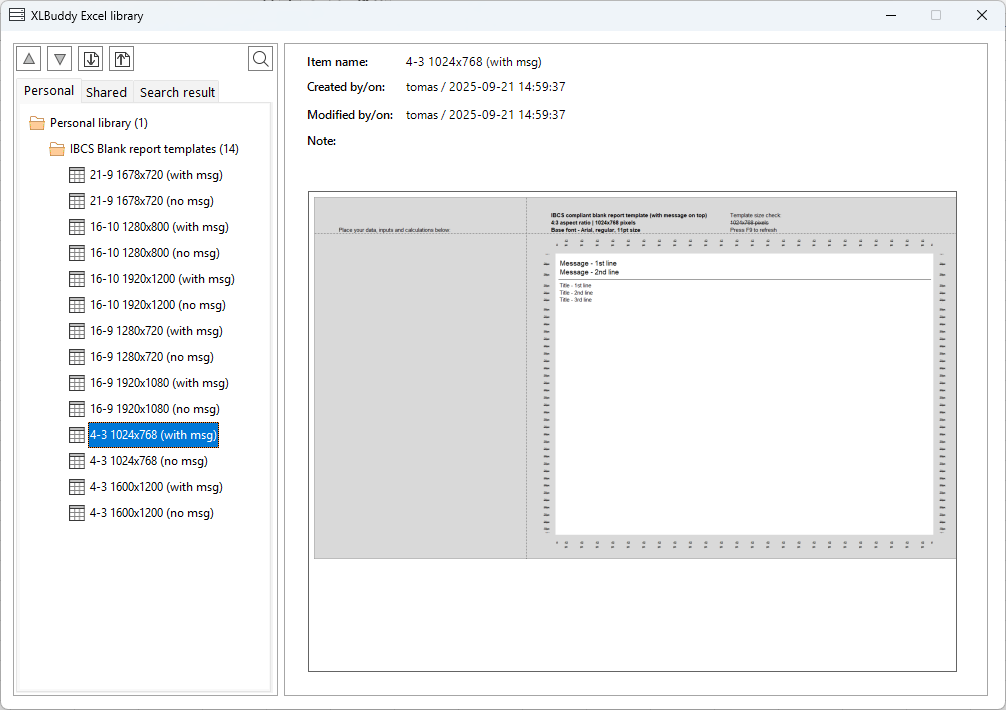
Task: Select the 4-3 1024x768 (no msg) entry
Action: coord(148,461)
